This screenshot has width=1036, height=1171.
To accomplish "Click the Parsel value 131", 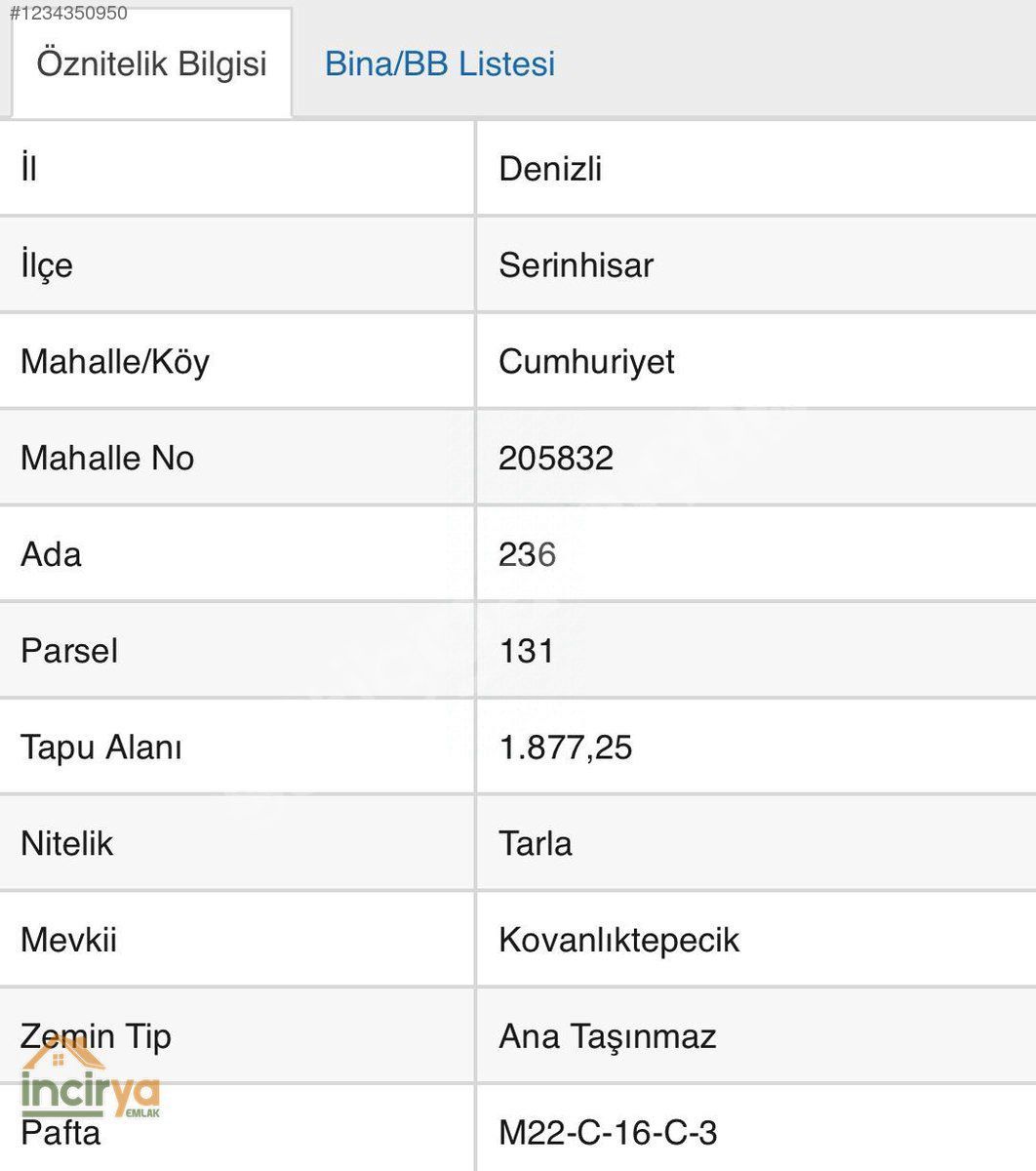I will tap(526, 651).
